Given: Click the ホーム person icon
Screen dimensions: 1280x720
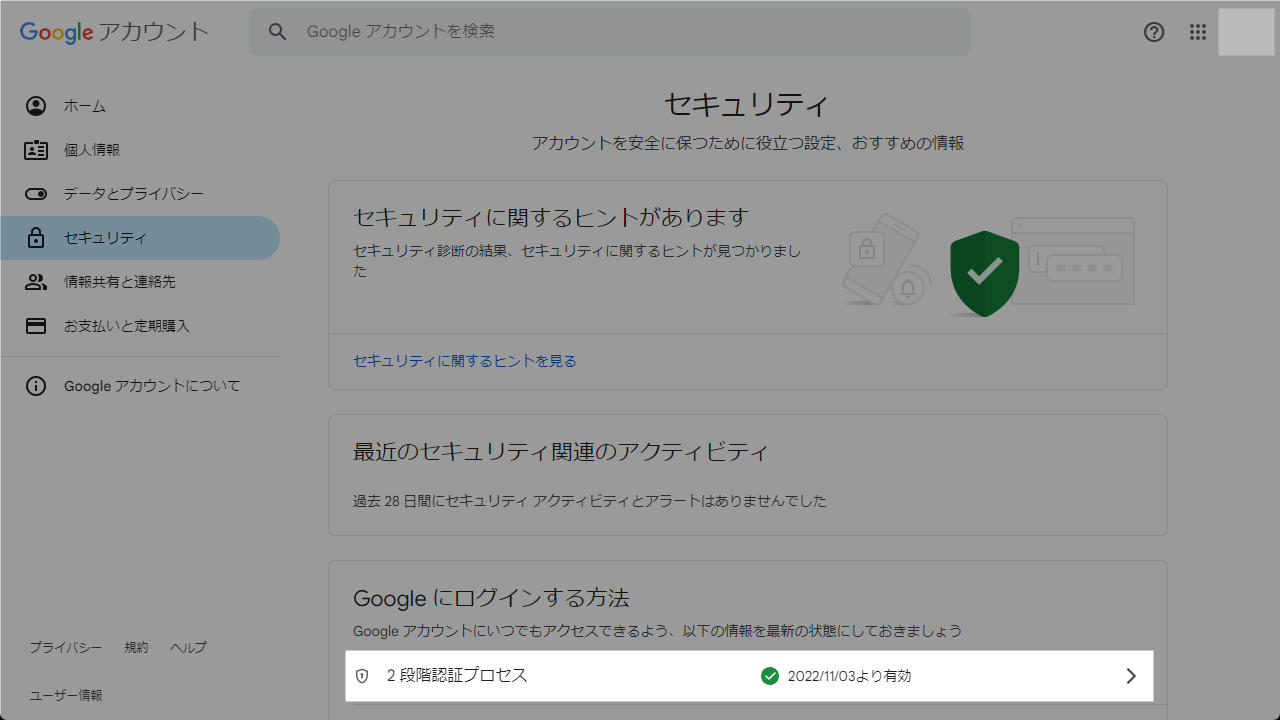Looking at the screenshot, I should pos(36,106).
